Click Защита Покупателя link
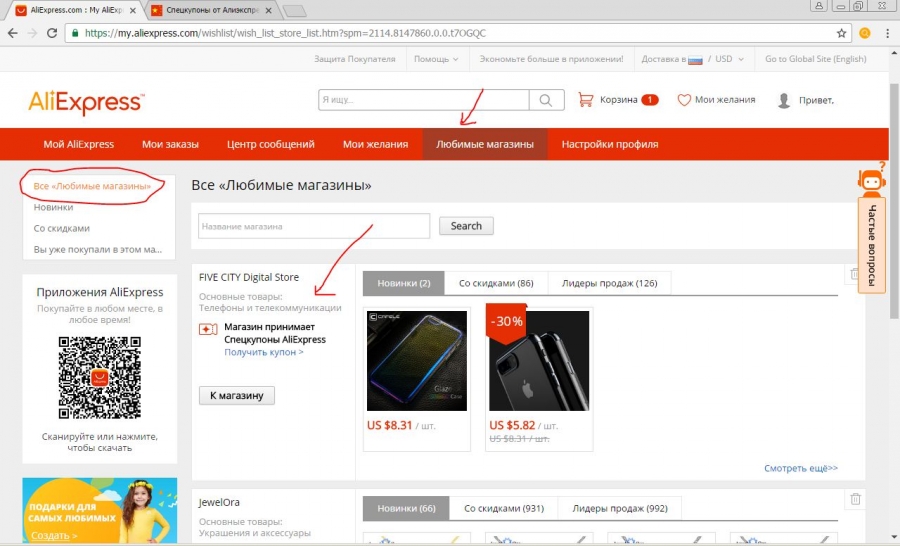Viewport: 900px width, 546px height. [x=355, y=59]
